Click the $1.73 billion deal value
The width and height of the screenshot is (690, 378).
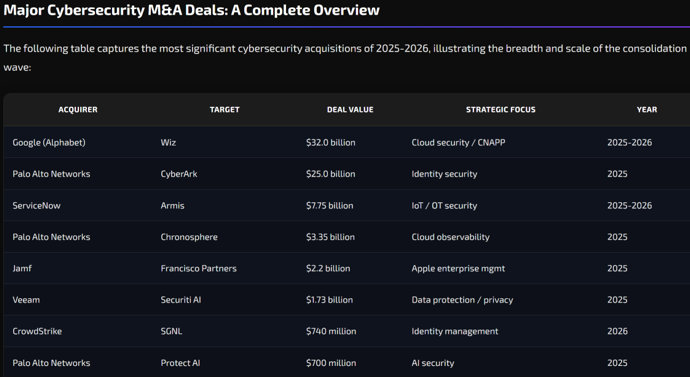pyautogui.click(x=329, y=300)
